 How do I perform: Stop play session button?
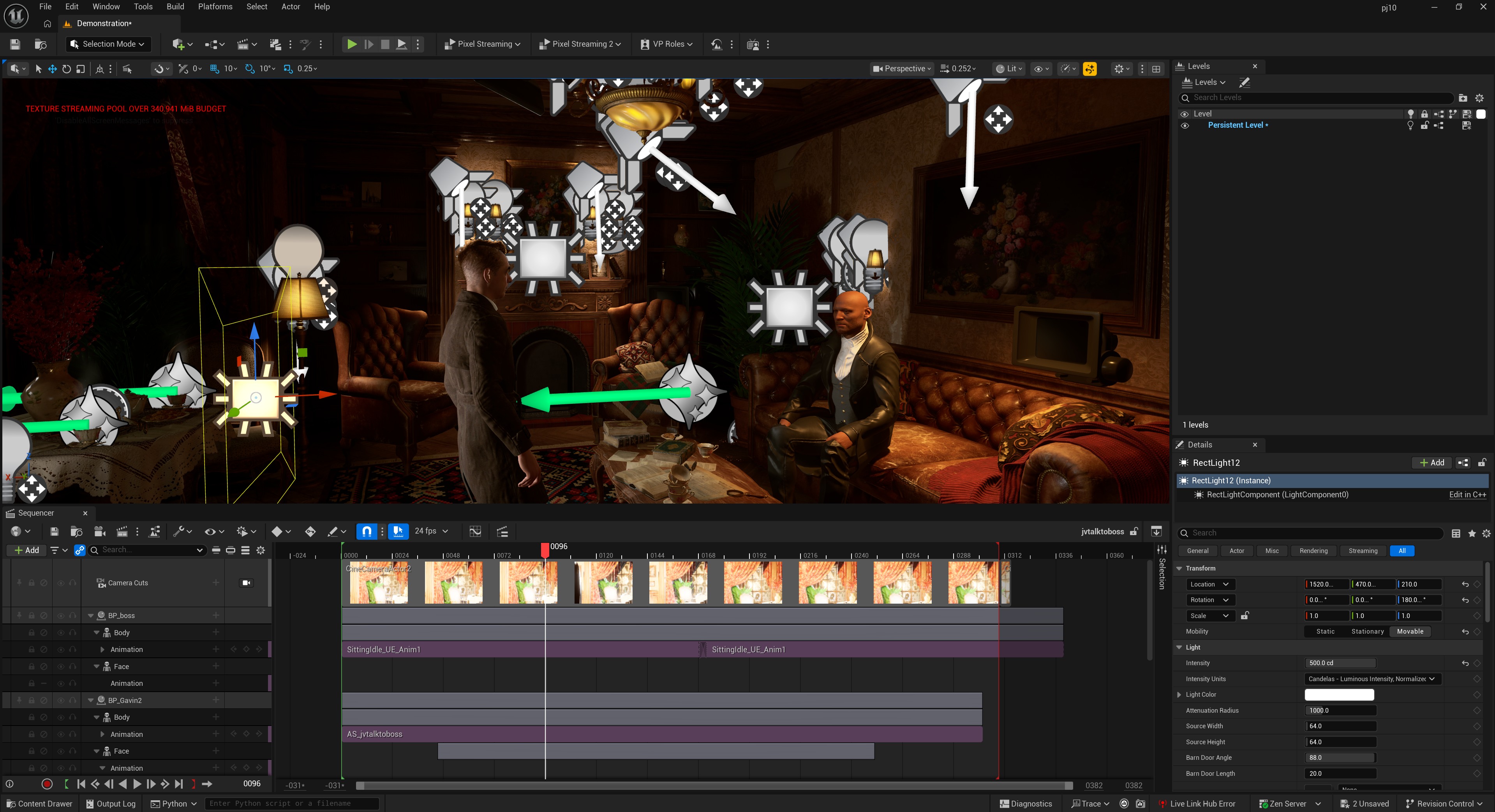coord(385,44)
